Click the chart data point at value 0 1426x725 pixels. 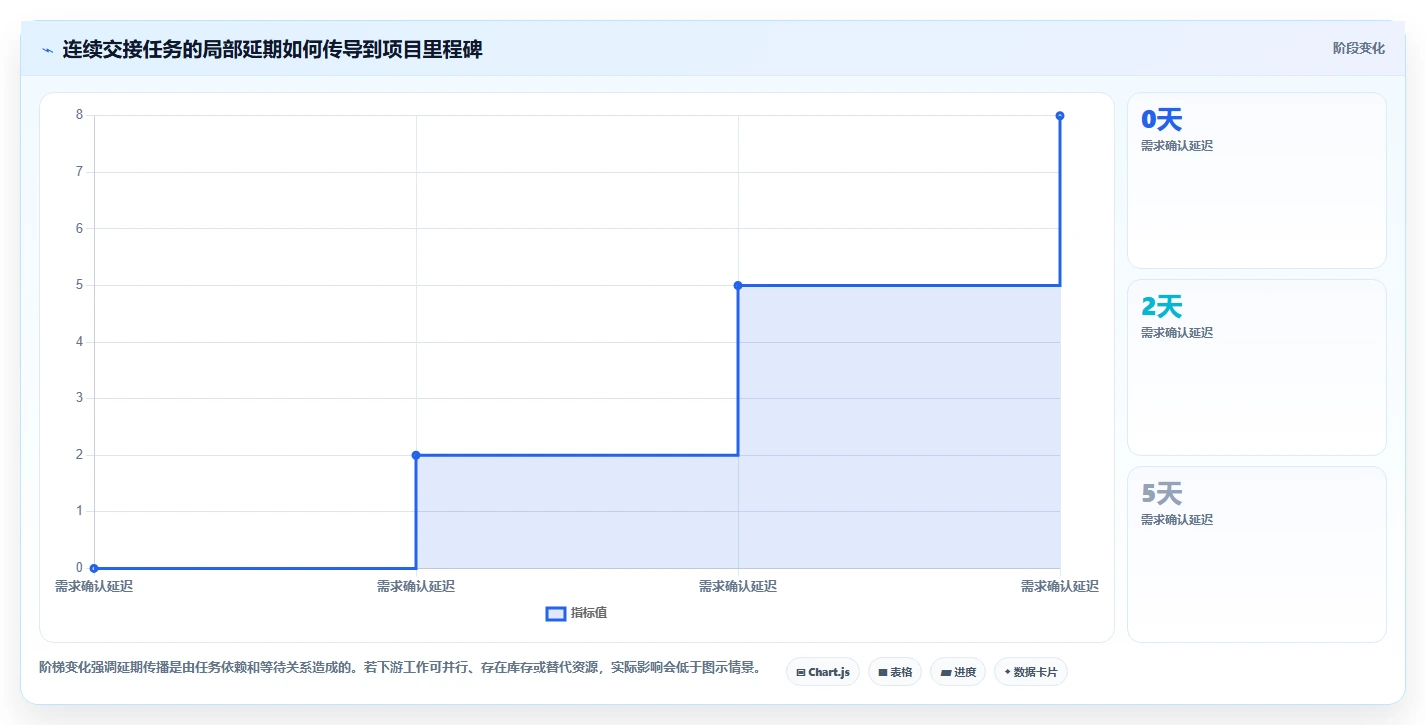[x=94, y=568]
